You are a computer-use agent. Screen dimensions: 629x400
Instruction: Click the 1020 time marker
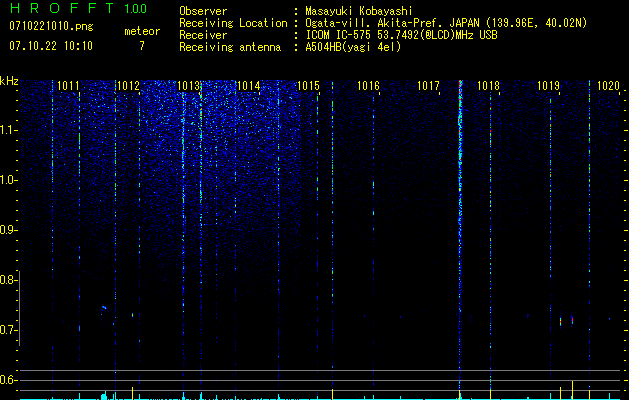coord(609,86)
